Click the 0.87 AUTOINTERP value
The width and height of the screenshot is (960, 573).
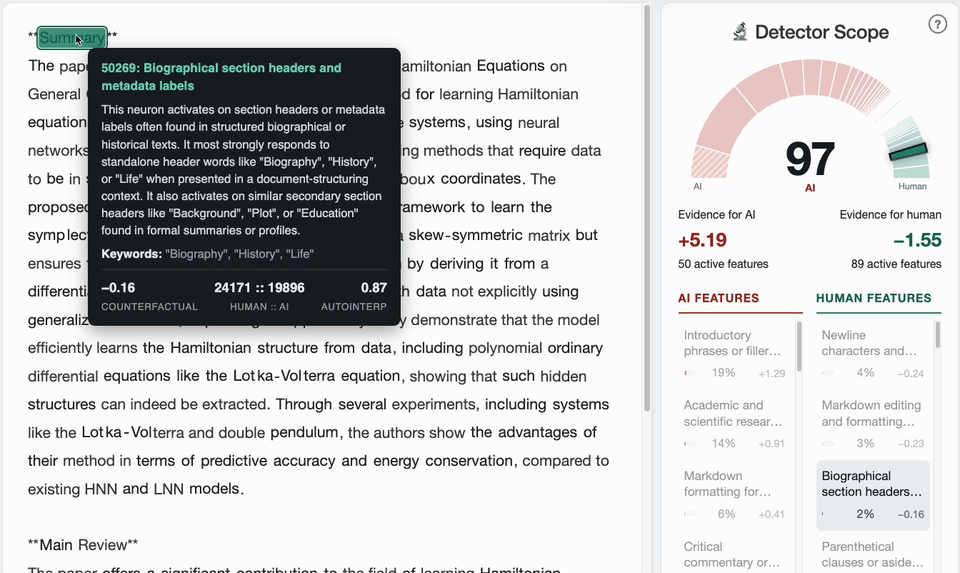[x=373, y=288]
